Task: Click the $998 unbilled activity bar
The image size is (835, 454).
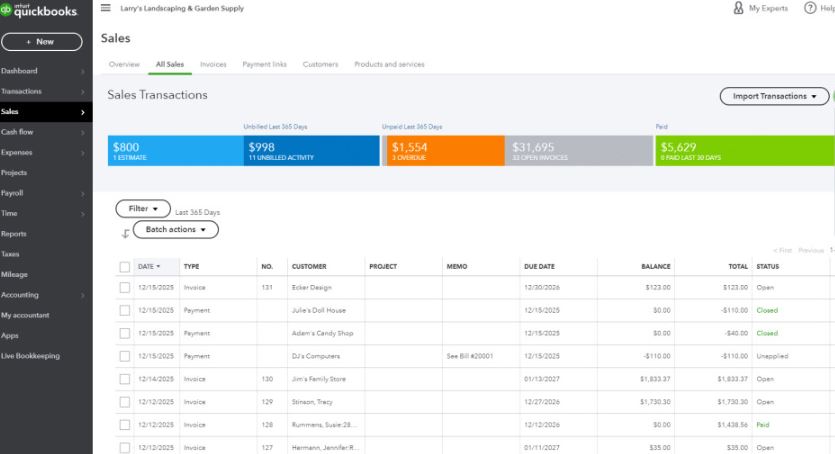Action: (x=312, y=151)
